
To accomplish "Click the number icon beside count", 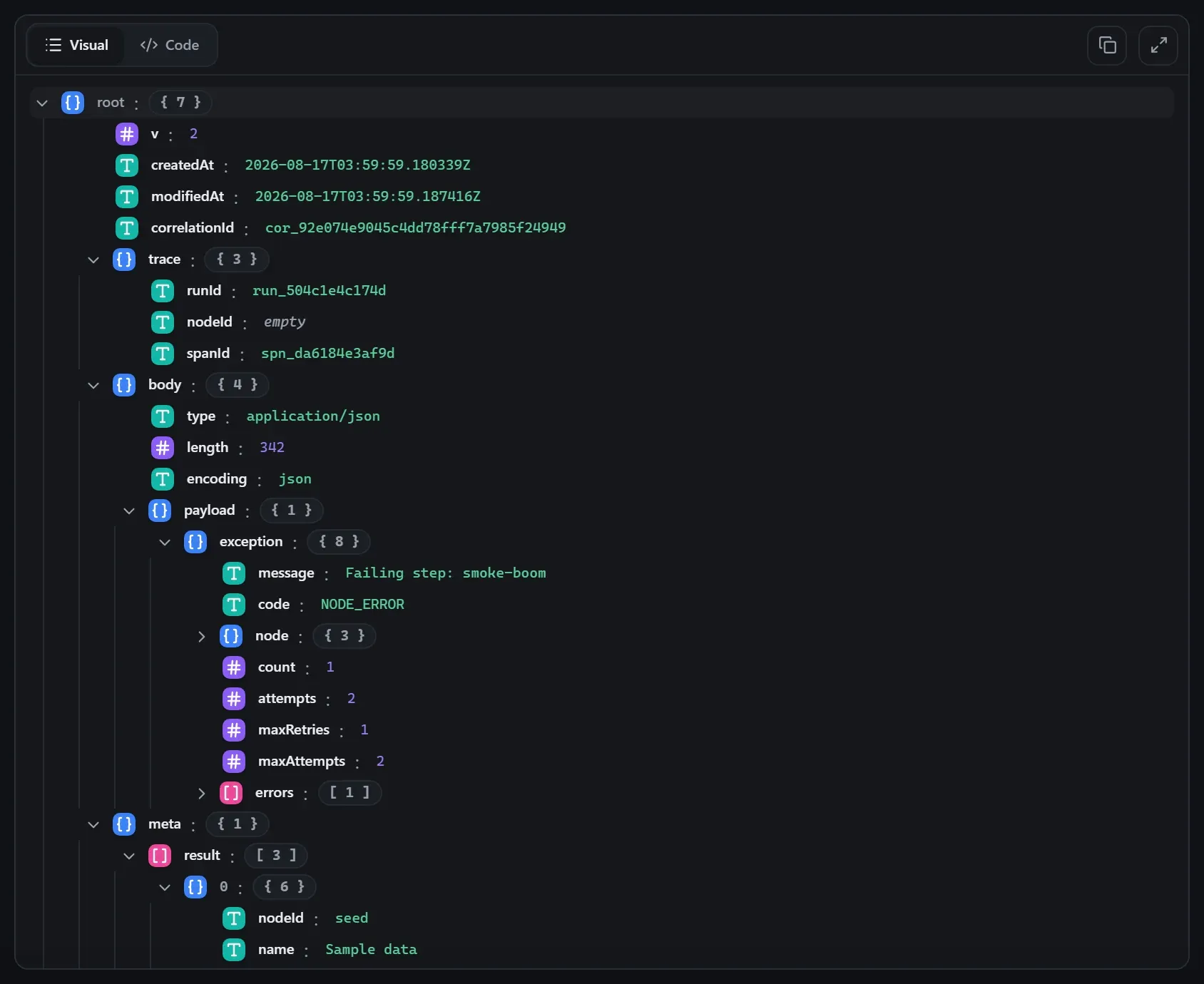I will tap(234, 667).
